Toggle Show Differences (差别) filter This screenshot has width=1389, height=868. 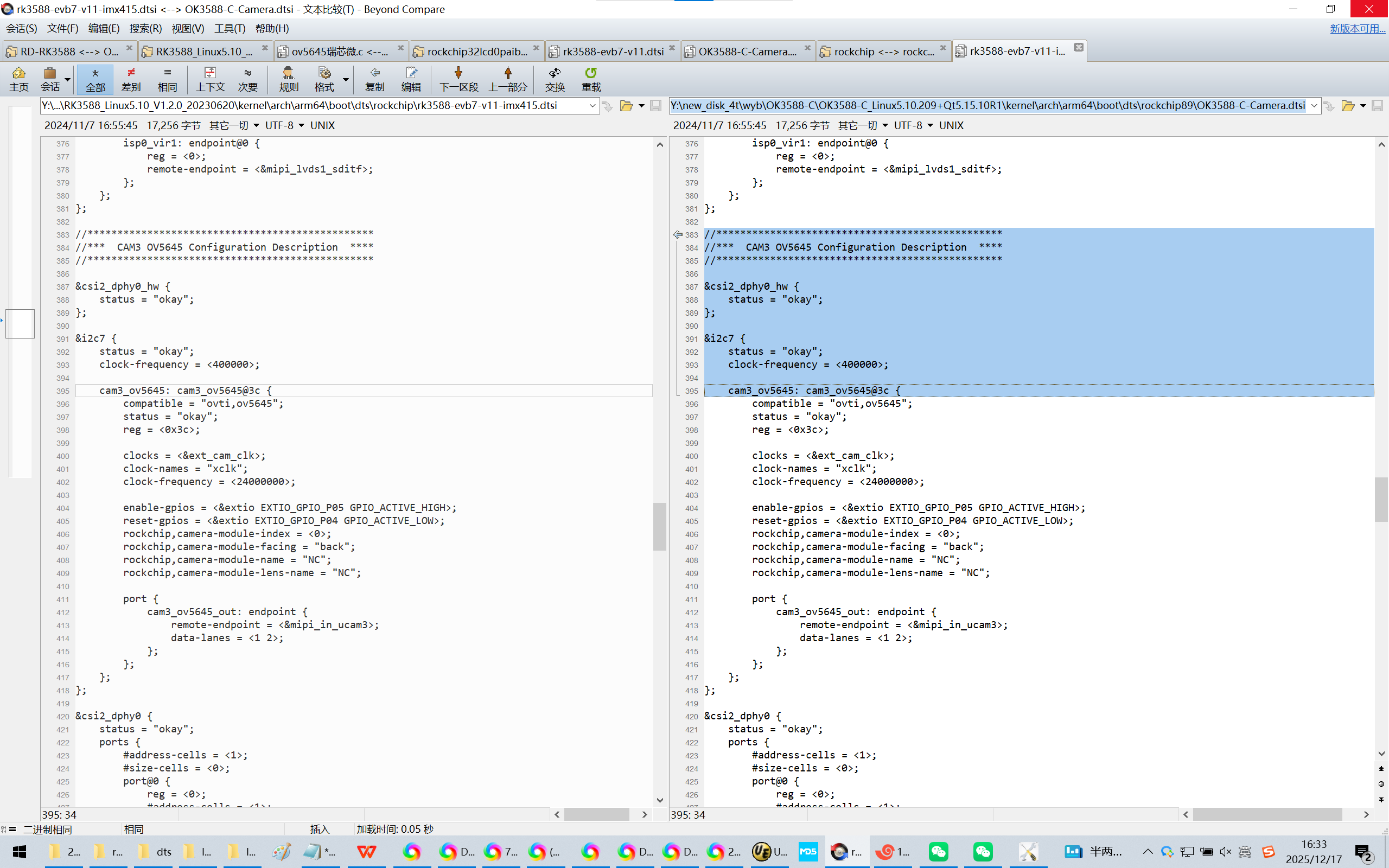click(131, 79)
